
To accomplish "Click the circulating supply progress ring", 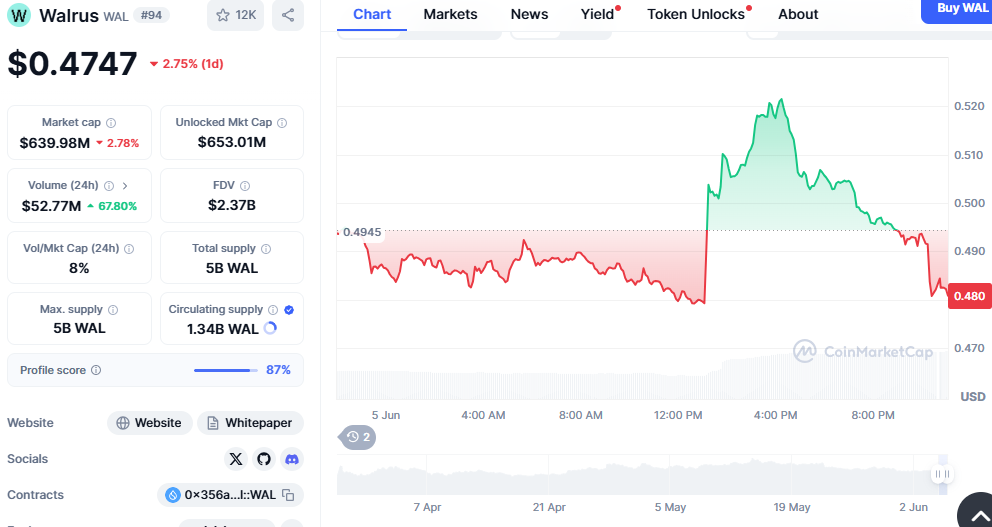I will [x=270, y=328].
